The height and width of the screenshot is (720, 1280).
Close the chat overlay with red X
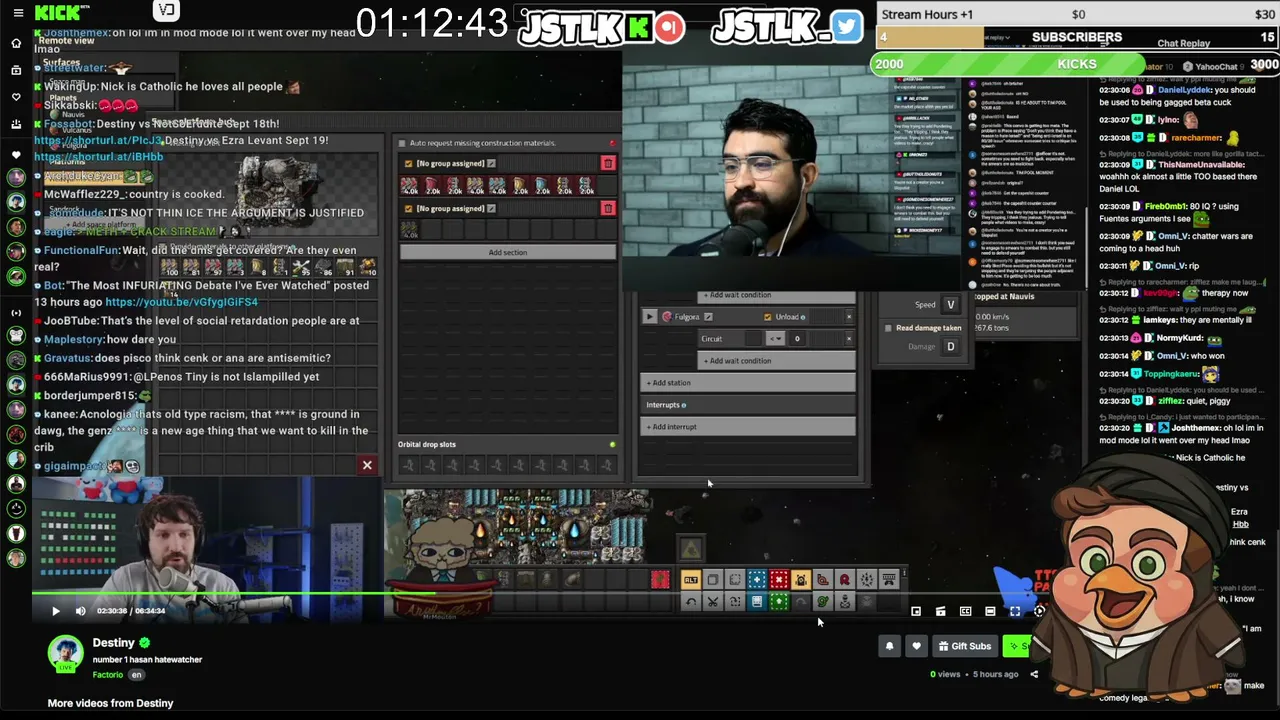[367, 465]
